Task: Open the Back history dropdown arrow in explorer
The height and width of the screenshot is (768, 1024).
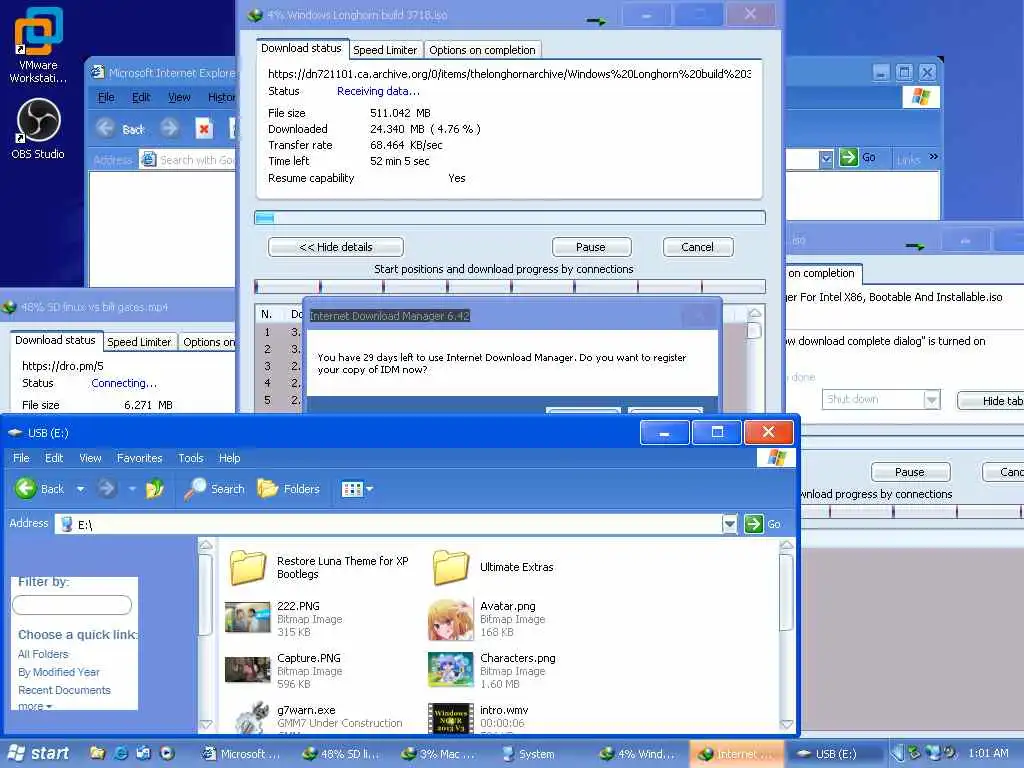Action: tap(80, 488)
